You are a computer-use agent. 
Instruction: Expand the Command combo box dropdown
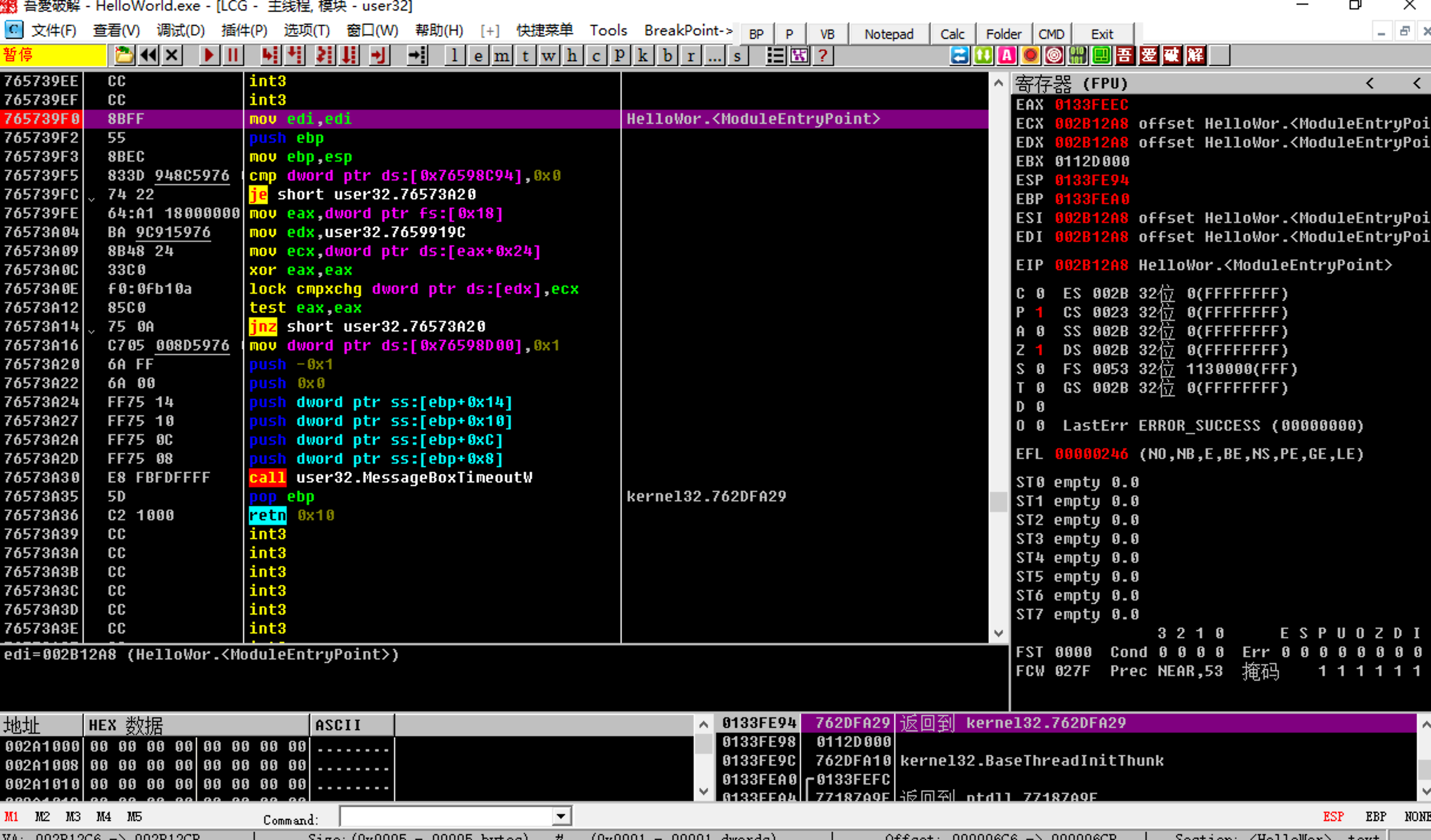click(x=561, y=817)
